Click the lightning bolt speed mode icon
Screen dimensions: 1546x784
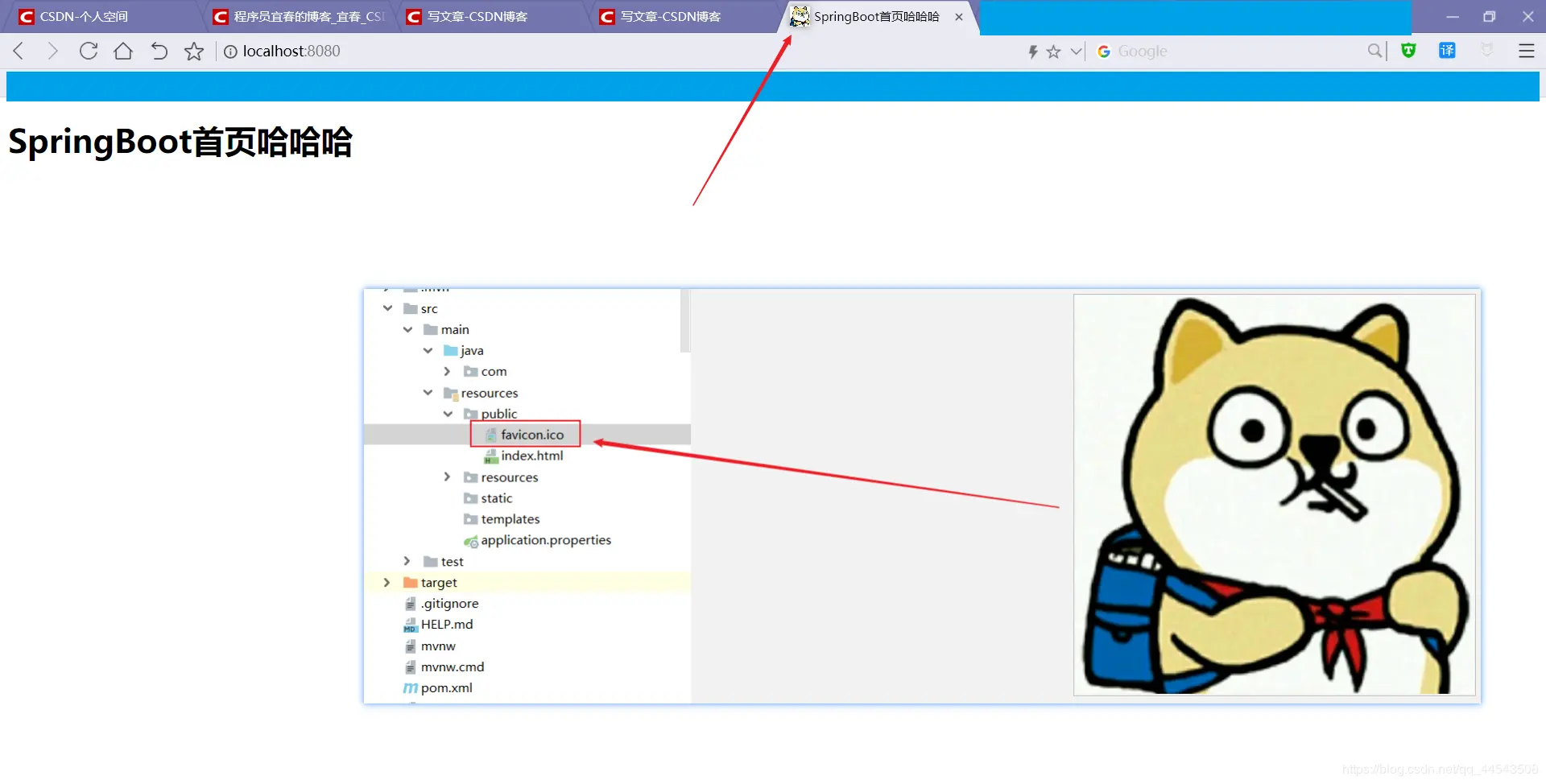(x=1033, y=52)
